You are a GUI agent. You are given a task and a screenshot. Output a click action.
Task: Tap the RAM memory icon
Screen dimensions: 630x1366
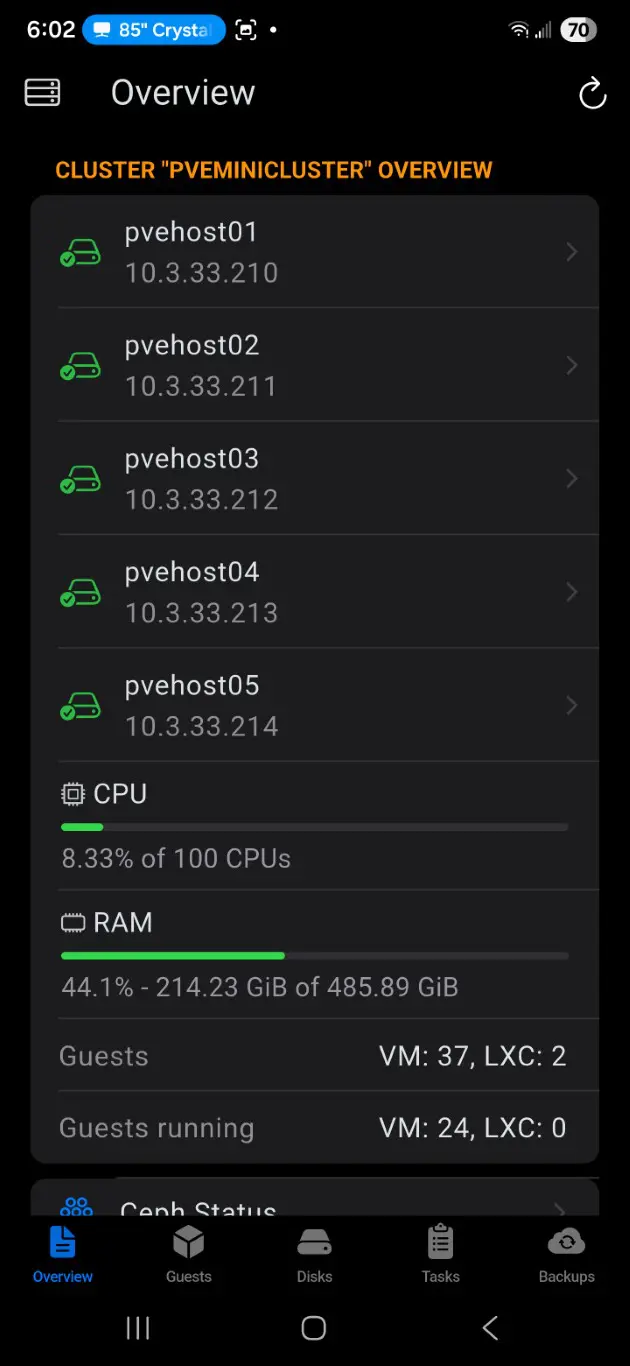(x=73, y=923)
